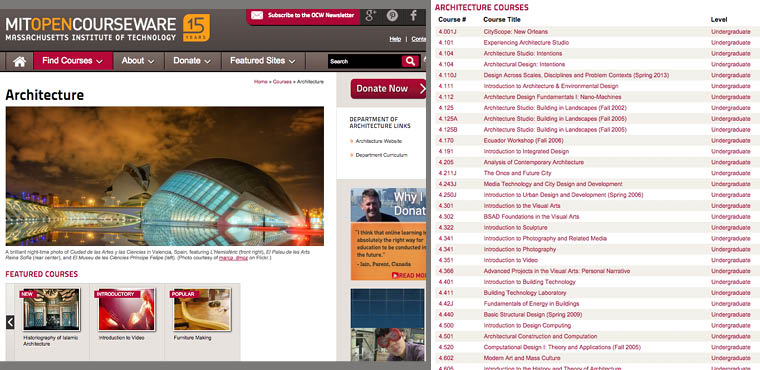Open Architectural Design: Intentions course

click(x=524, y=64)
